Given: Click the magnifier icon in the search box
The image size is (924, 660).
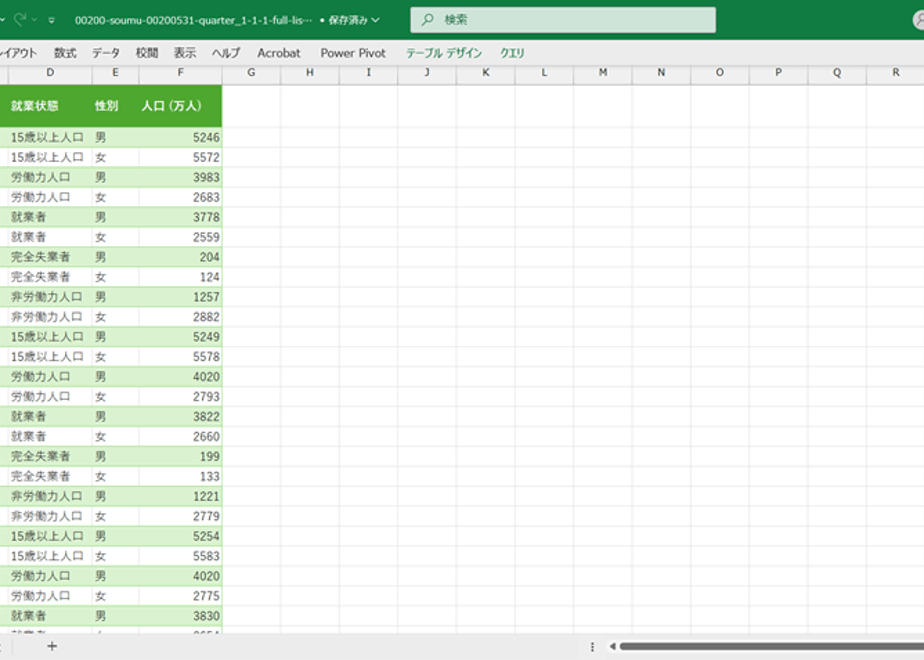Looking at the screenshot, I should click(x=428, y=19).
